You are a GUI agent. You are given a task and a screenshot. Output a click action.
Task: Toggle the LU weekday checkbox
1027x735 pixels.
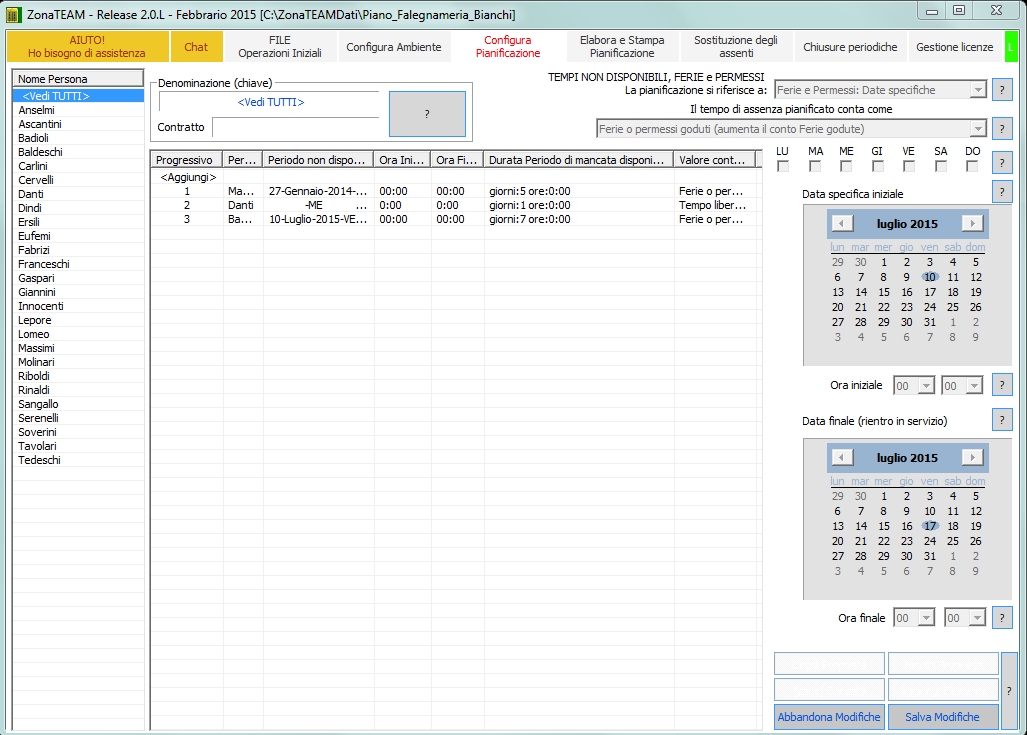783,166
